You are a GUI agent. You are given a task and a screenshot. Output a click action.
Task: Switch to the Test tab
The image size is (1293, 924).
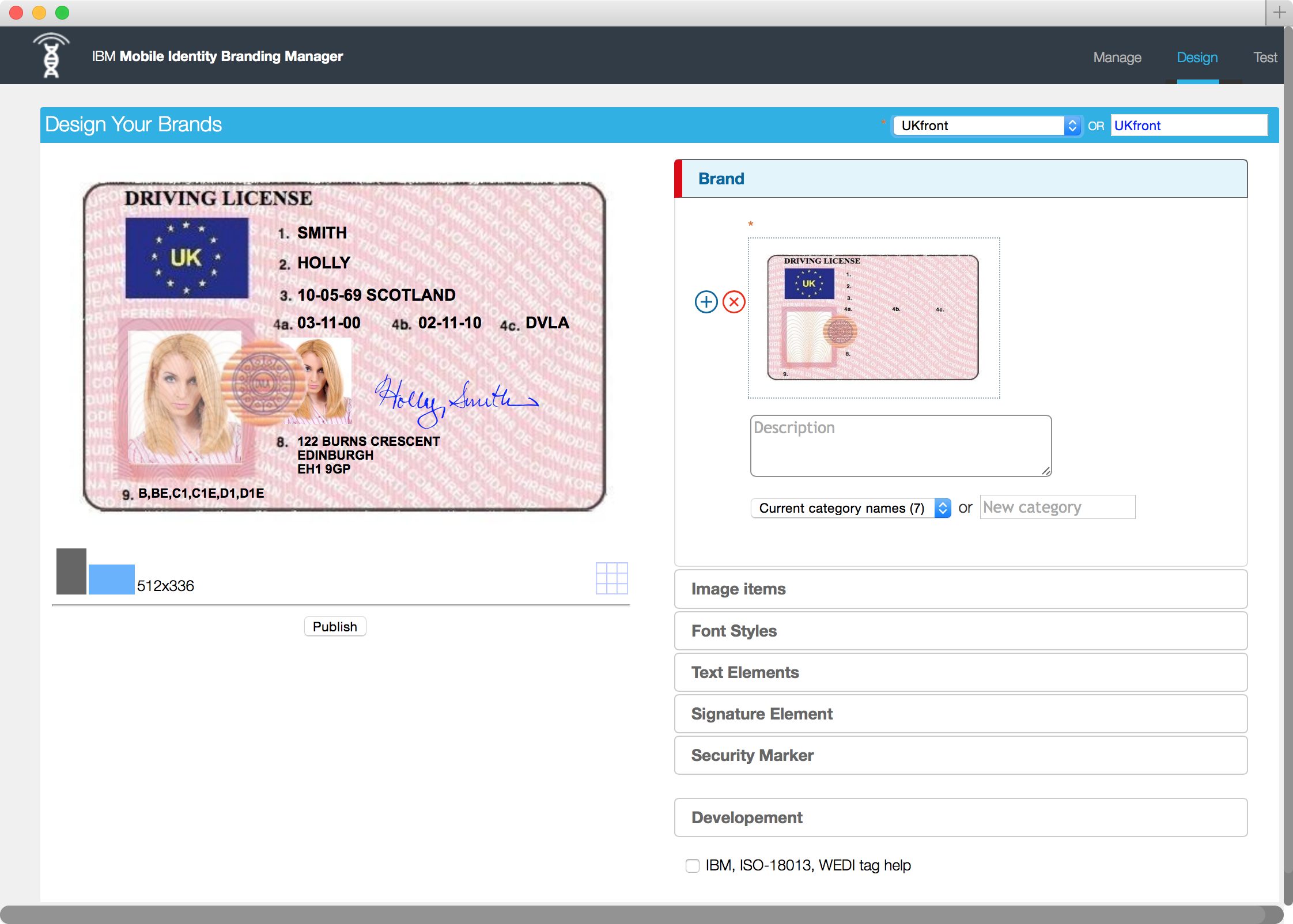[1265, 57]
